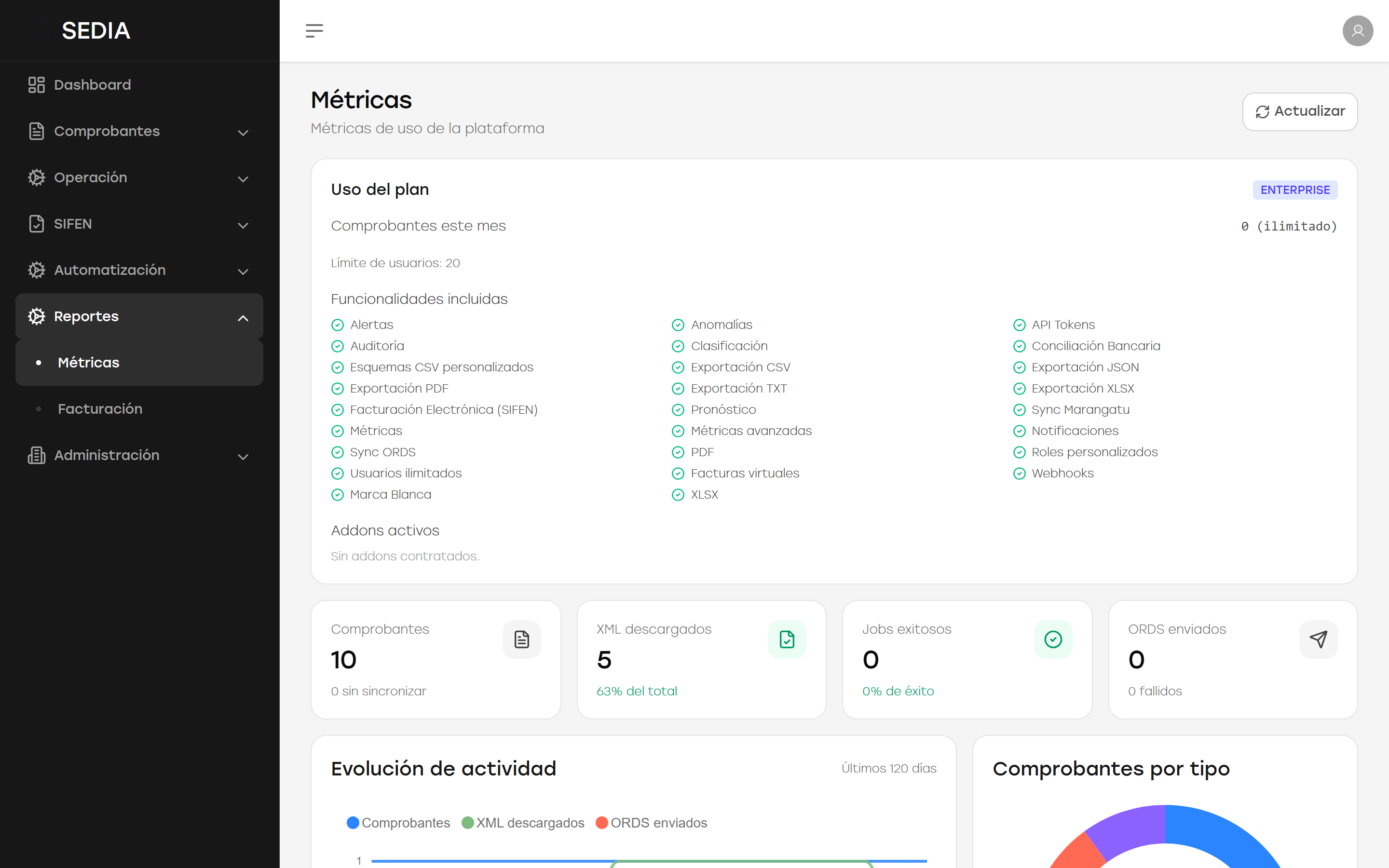Click the Reportes gear icon
The height and width of the screenshot is (868, 1389).
(x=36, y=316)
